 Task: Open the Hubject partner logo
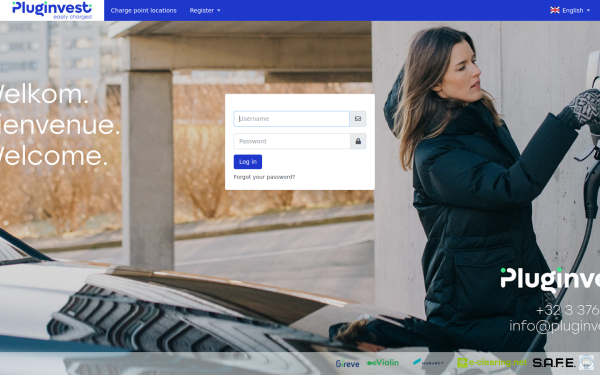tap(428, 362)
